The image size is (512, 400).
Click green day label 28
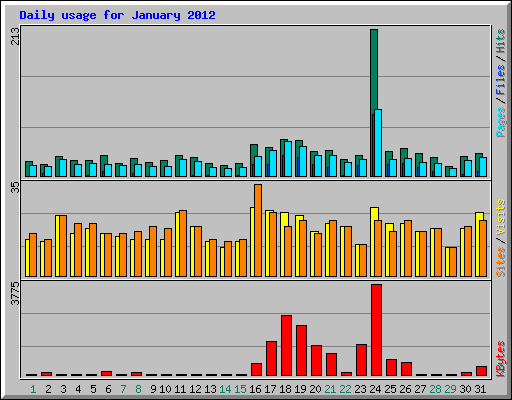pyautogui.click(x=435, y=389)
